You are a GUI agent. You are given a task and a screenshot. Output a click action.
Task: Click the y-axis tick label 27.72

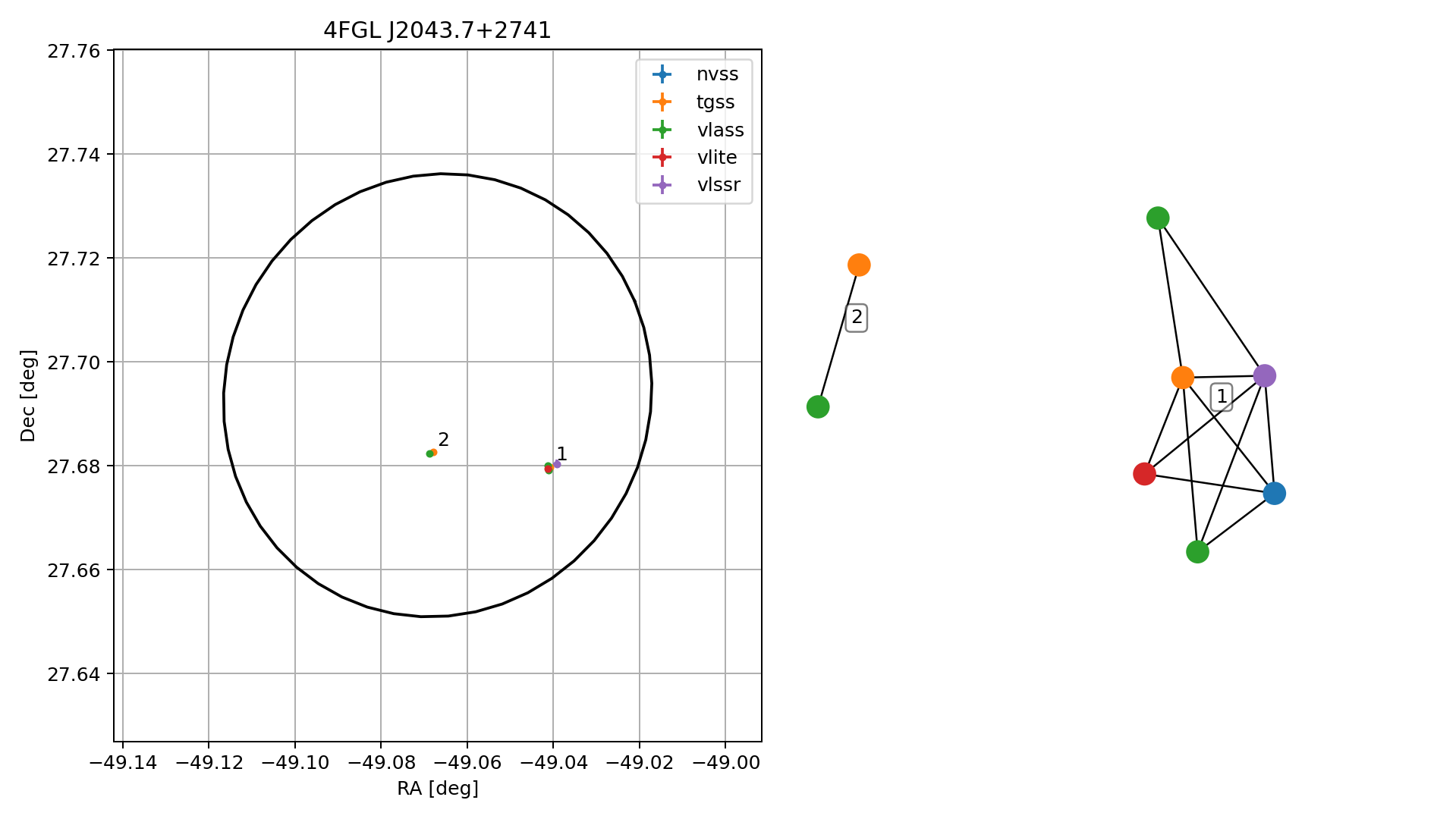coord(74,259)
